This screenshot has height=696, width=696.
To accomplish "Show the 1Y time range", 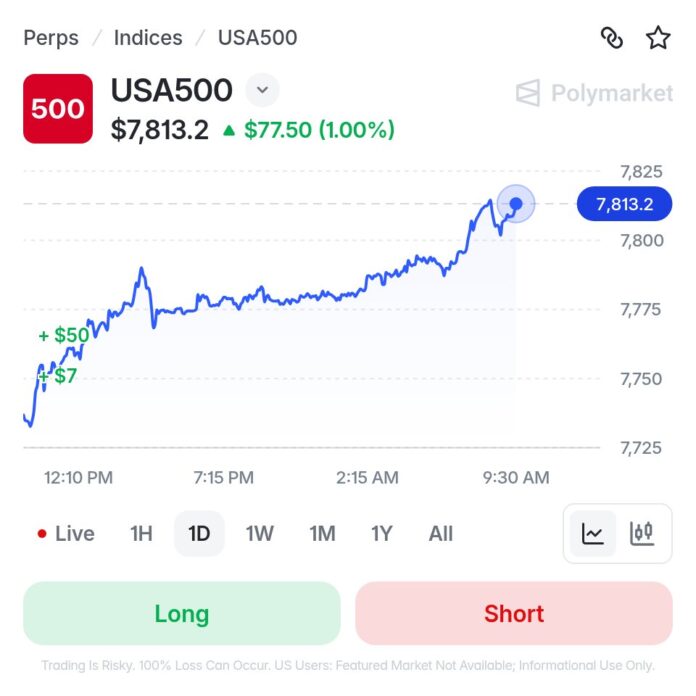I will click(x=382, y=534).
